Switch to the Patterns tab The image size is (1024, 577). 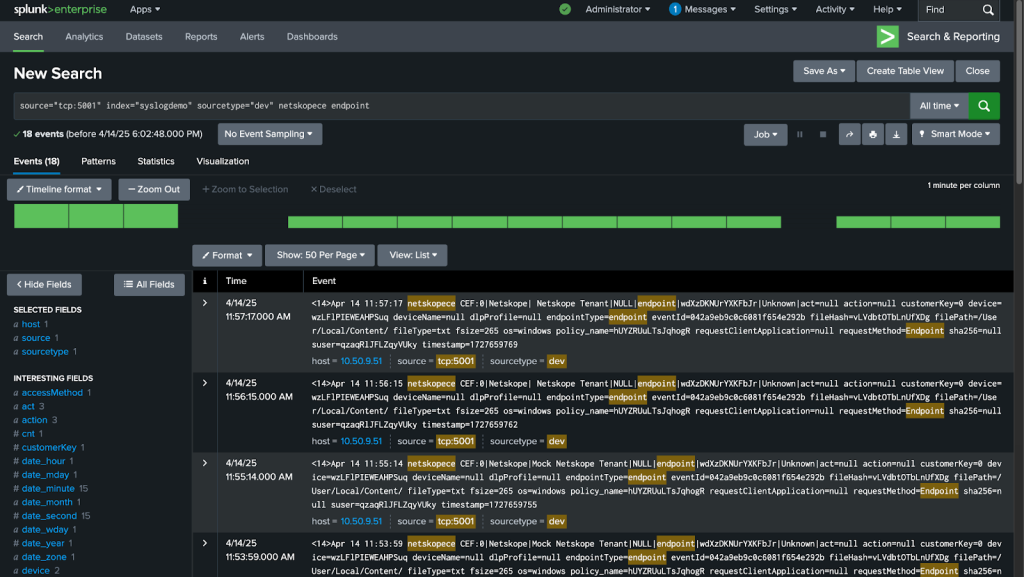click(x=98, y=161)
